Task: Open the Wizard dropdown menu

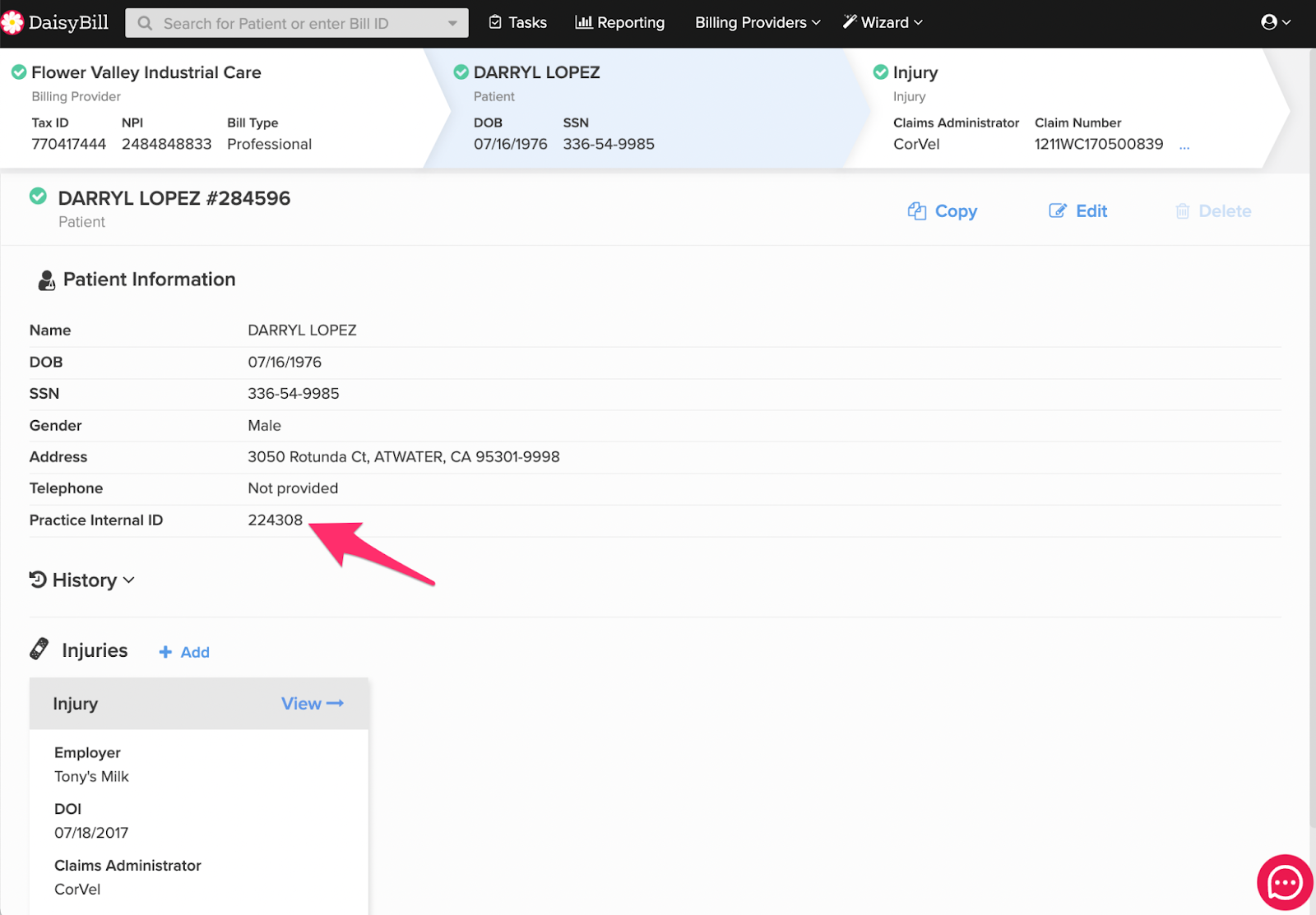Action: 883,23
